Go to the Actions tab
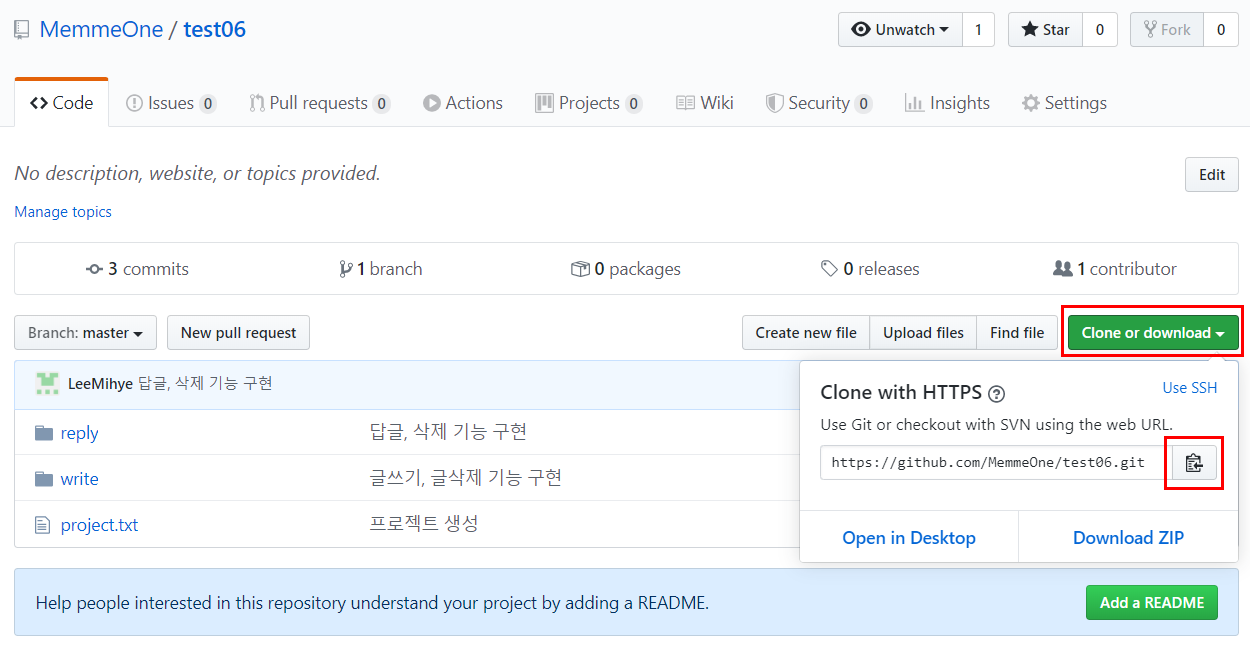The width and height of the screenshot is (1250, 659). [x=463, y=103]
